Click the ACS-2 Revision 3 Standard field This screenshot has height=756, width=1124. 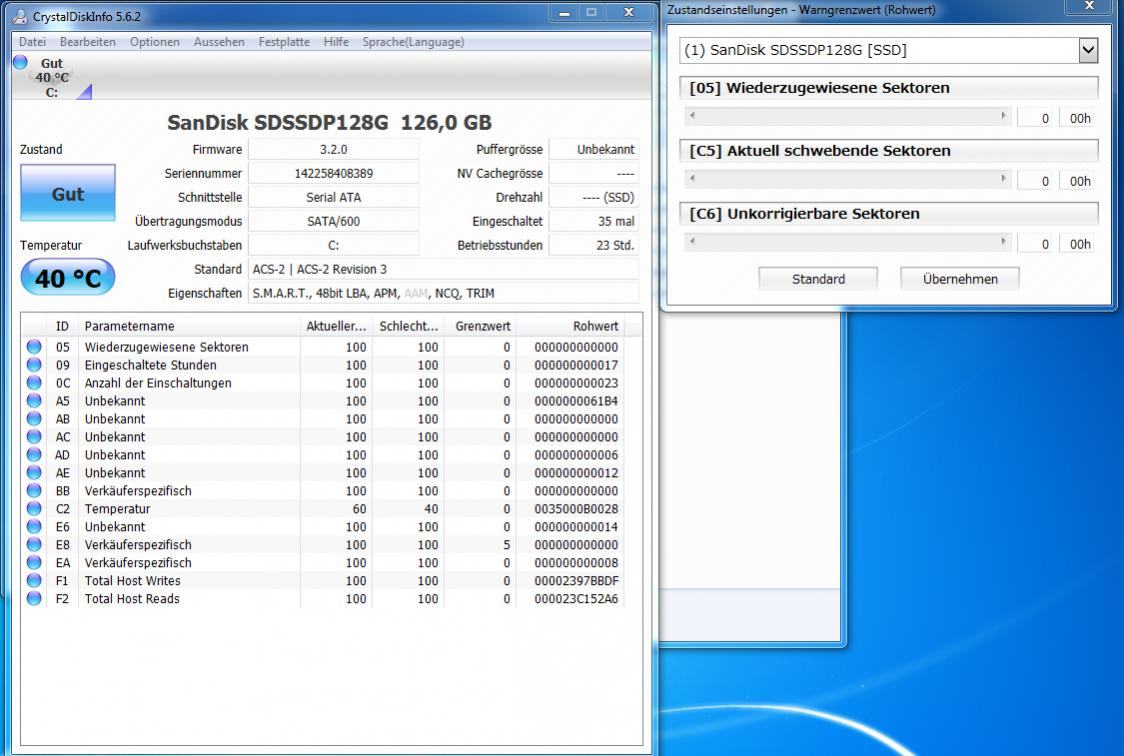pos(443,269)
